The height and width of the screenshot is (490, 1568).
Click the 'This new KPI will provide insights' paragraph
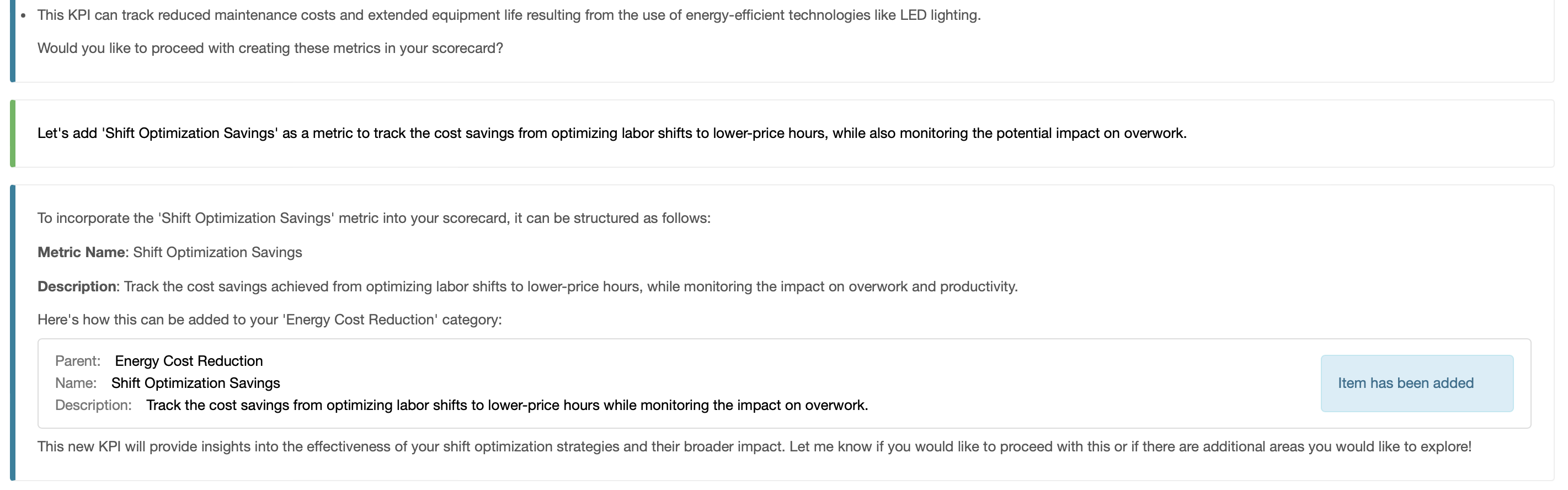[x=754, y=446]
